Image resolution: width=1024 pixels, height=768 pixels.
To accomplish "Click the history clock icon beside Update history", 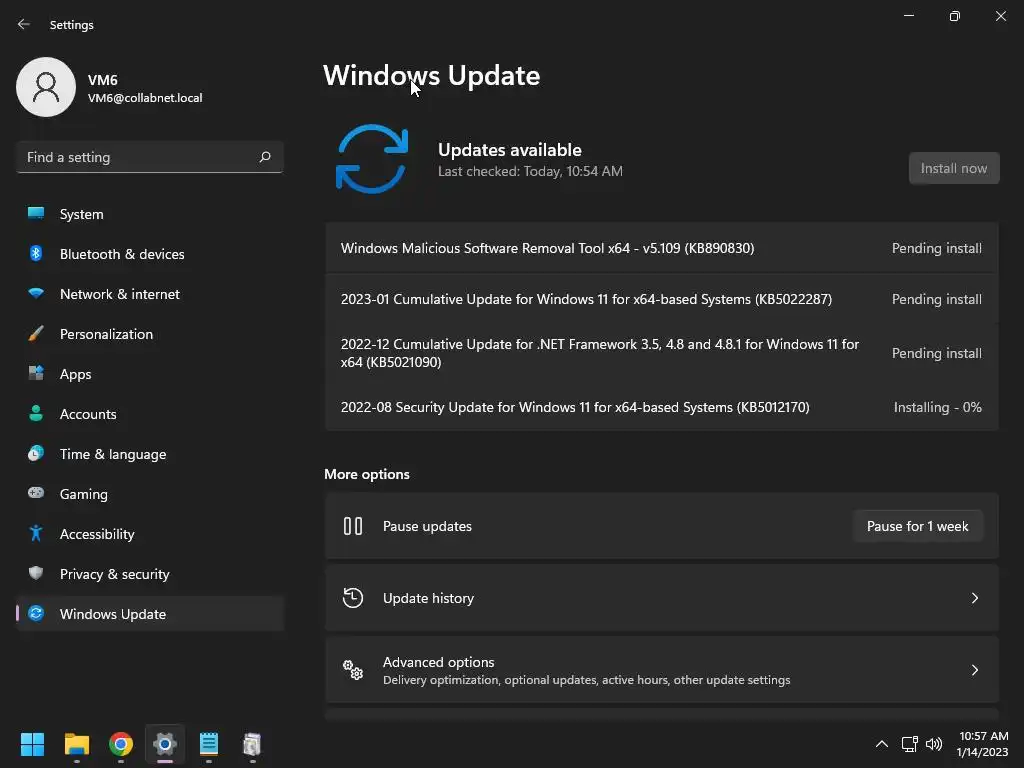I will click(x=353, y=598).
